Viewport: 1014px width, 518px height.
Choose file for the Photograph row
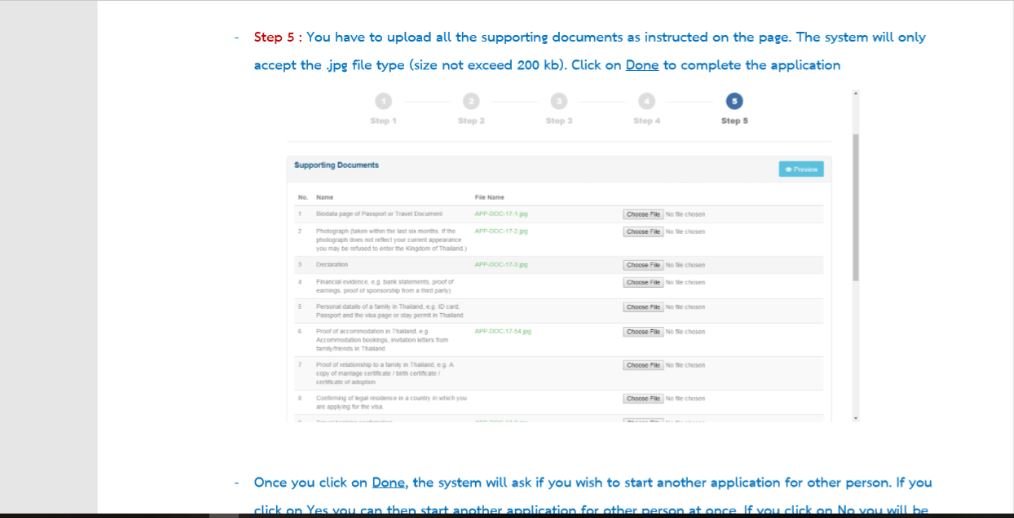(643, 232)
